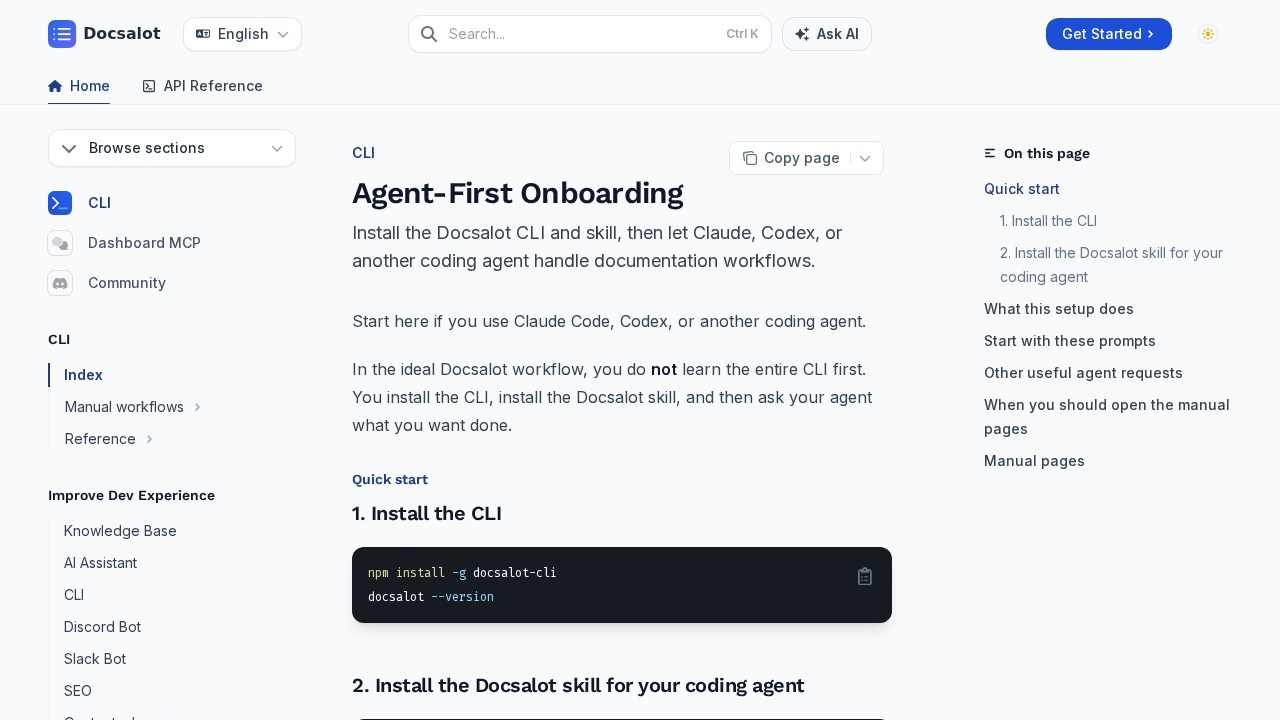The image size is (1280, 720).
Task: Click the language flag icon
Action: tap(203, 34)
